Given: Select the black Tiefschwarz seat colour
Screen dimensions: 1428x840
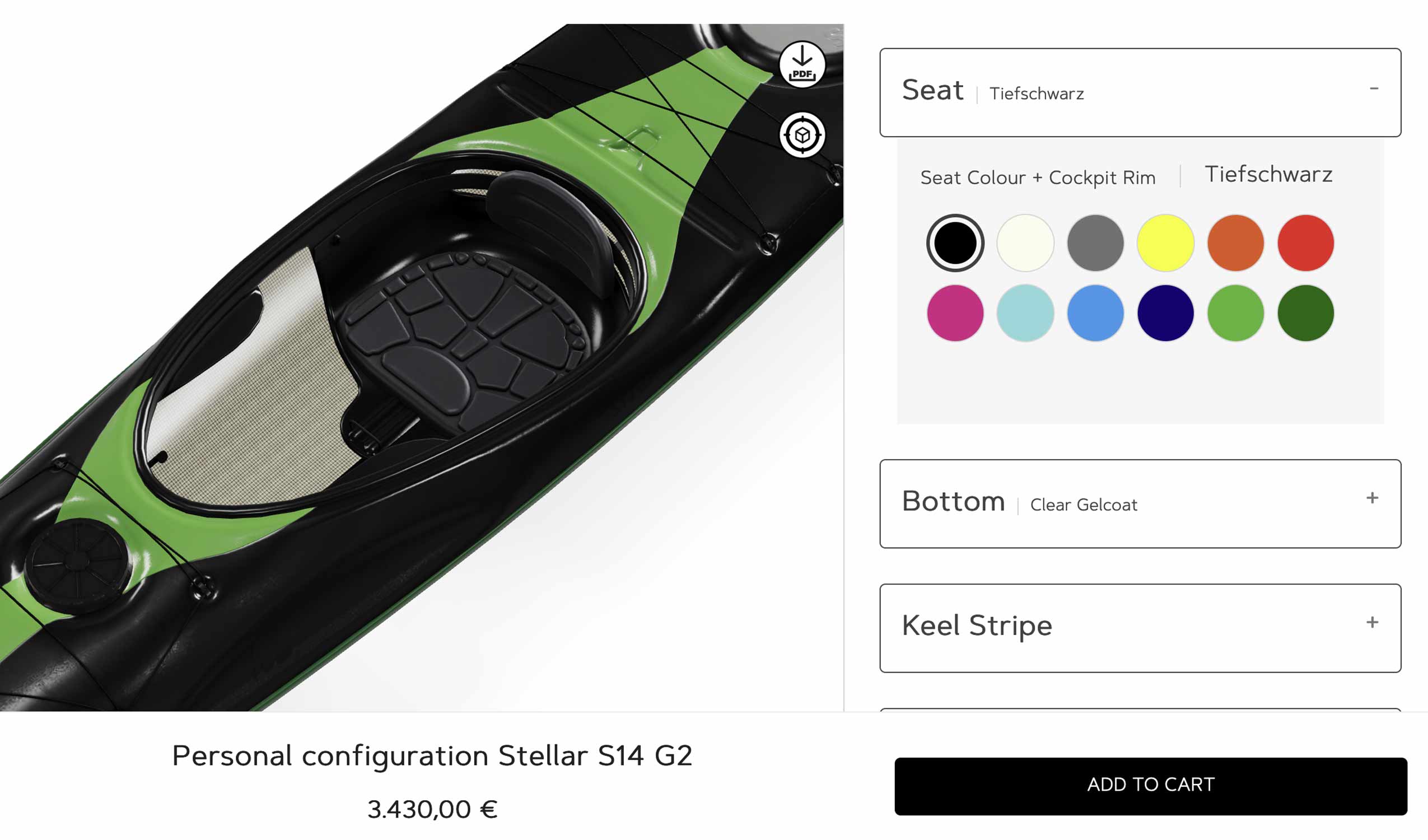Looking at the screenshot, I should point(955,242).
